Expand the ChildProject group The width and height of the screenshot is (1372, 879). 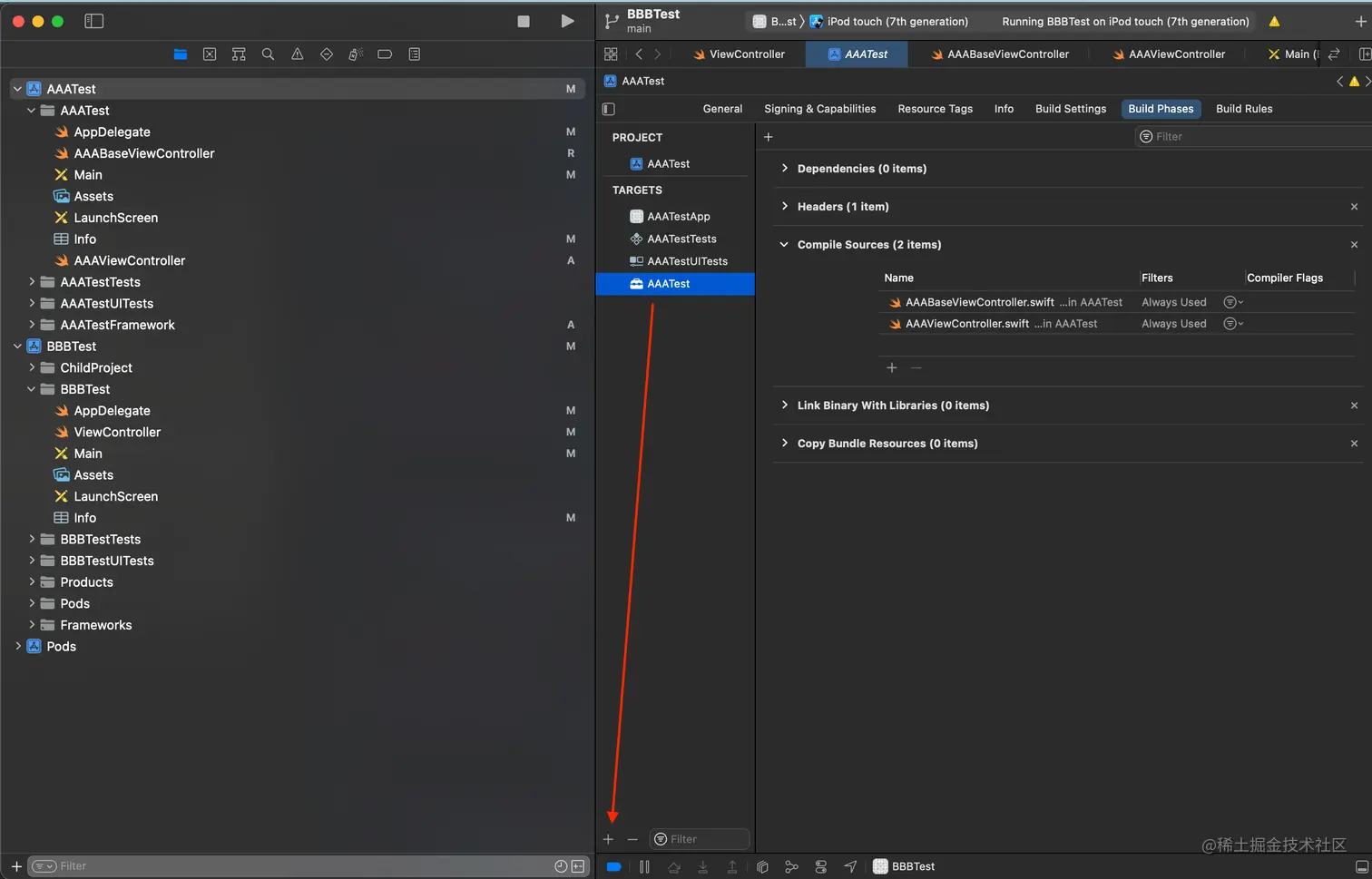(32, 367)
